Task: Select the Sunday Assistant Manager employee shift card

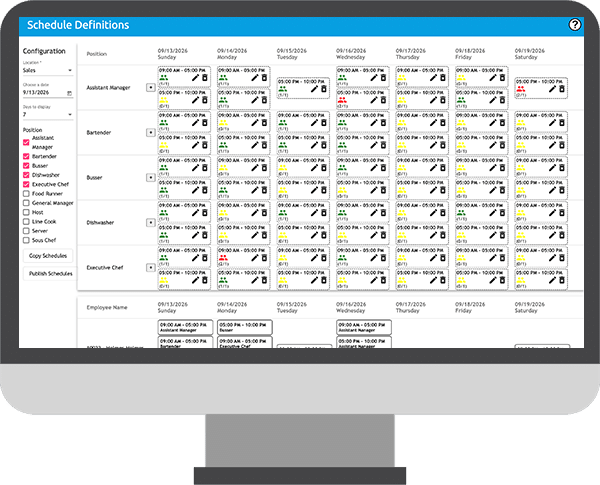Action: [x=185, y=327]
